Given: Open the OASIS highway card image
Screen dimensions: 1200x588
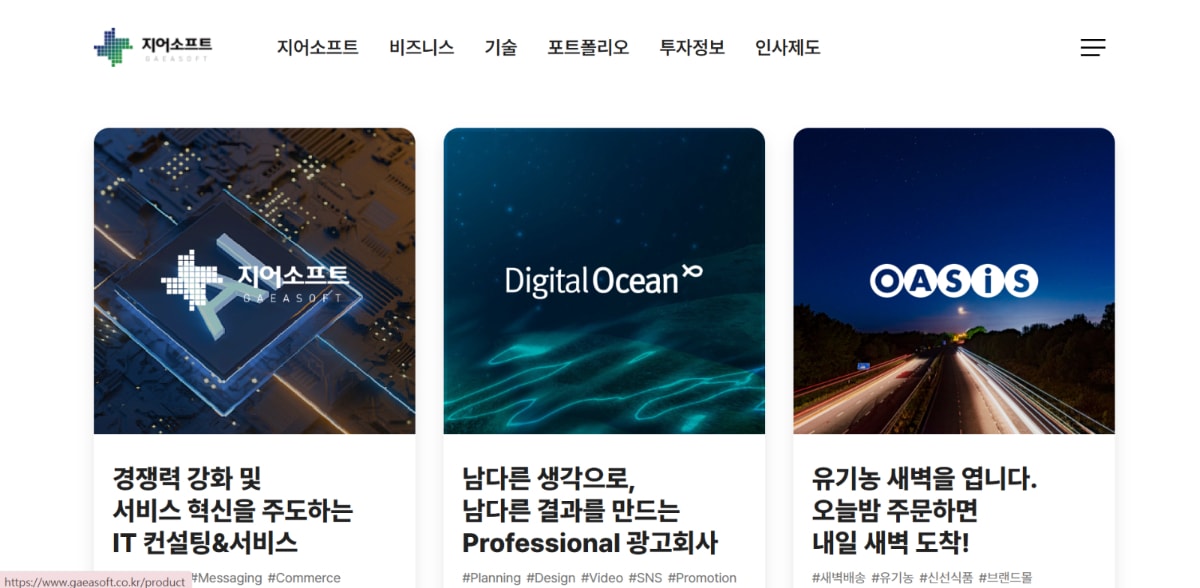Looking at the screenshot, I should pos(954,281).
